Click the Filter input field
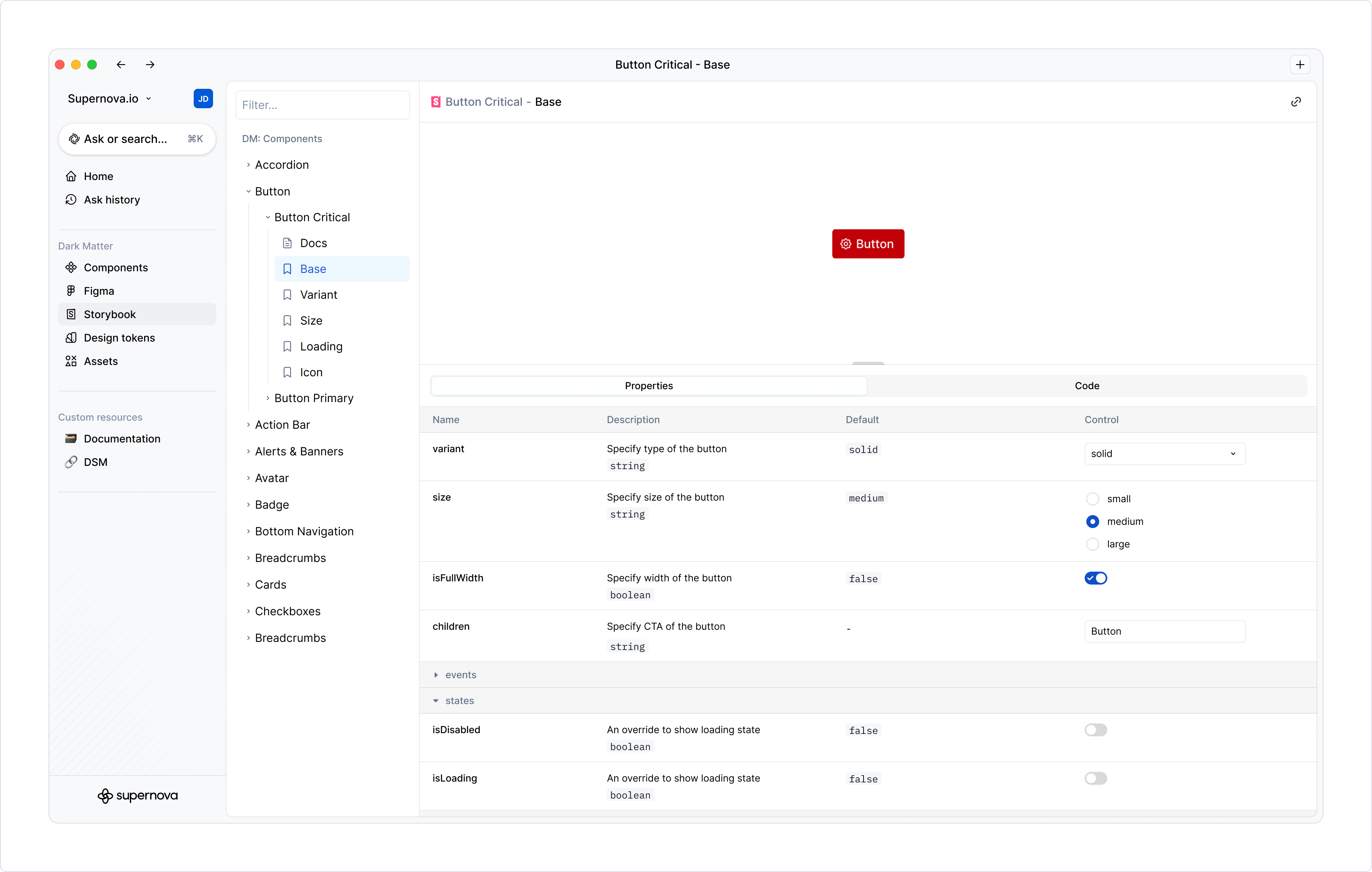1372x872 pixels. click(322, 105)
